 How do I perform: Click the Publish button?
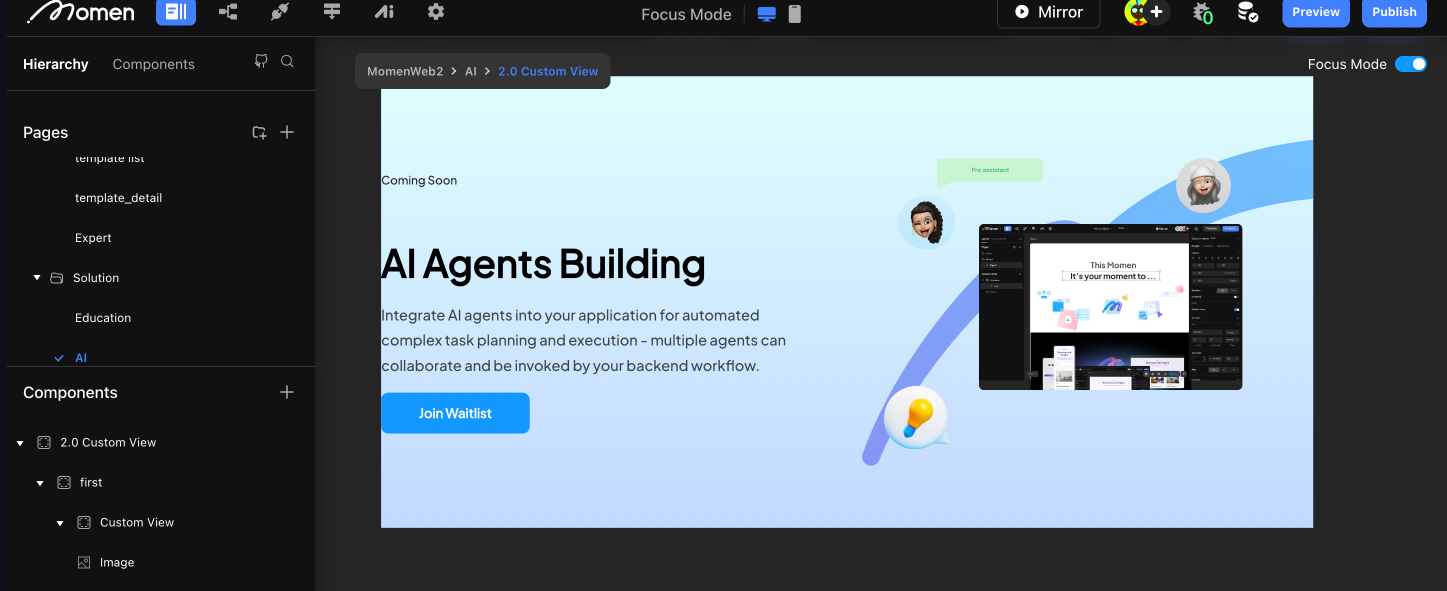[1394, 12]
